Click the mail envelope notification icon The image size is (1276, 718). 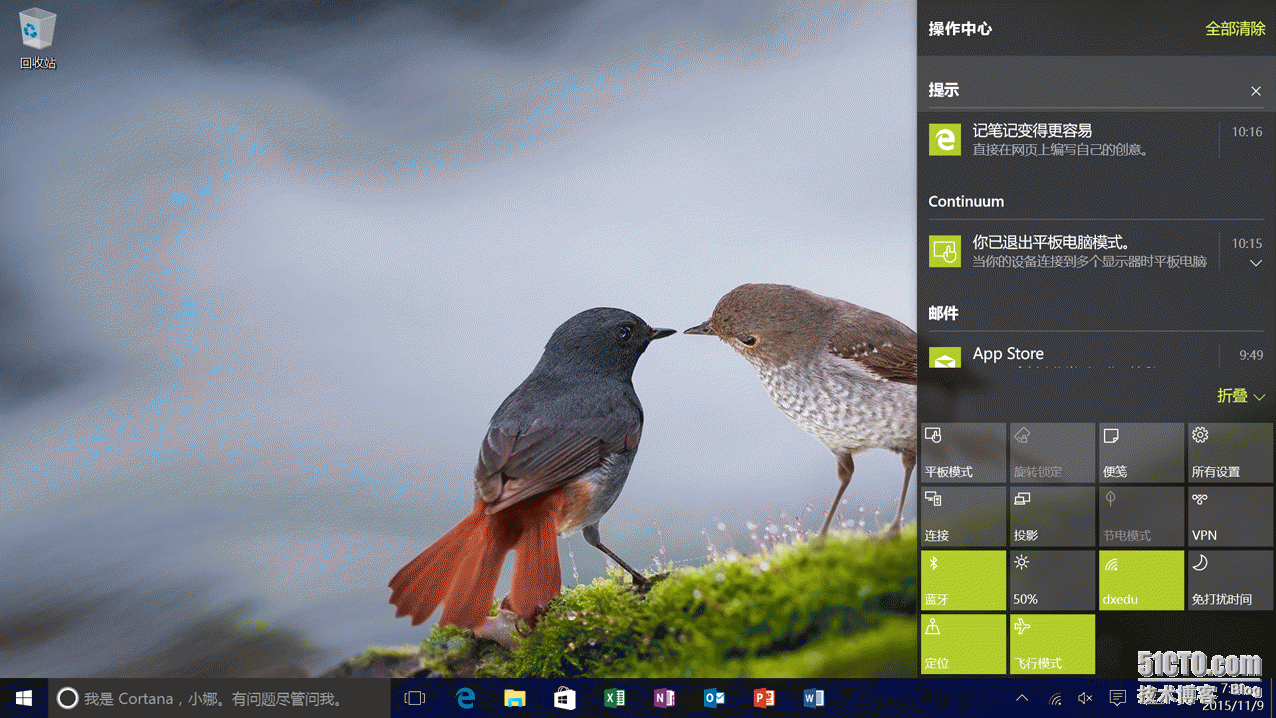945,358
